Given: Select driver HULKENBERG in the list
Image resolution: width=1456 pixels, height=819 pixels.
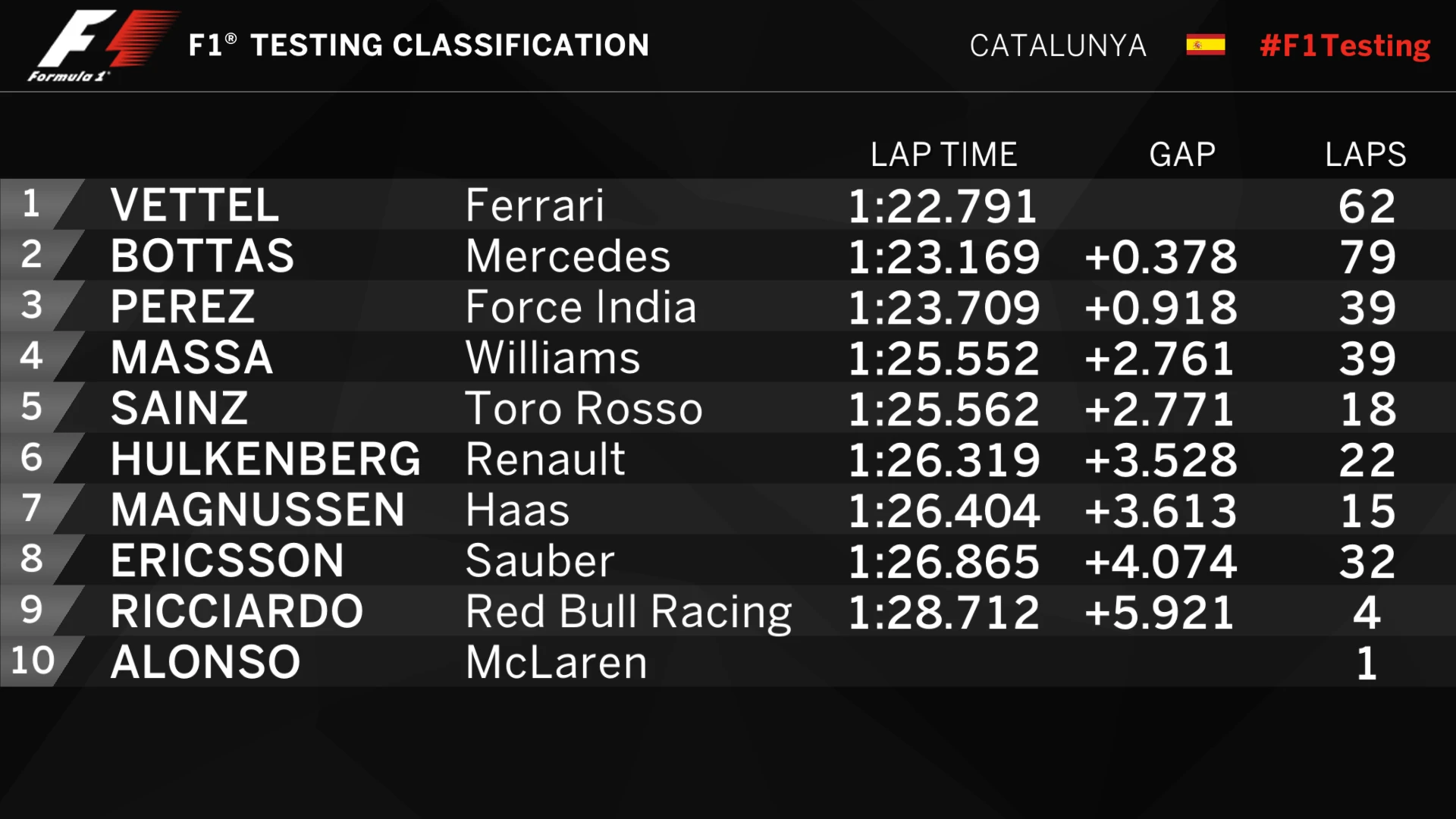Looking at the screenshot, I should pos(265,460).
